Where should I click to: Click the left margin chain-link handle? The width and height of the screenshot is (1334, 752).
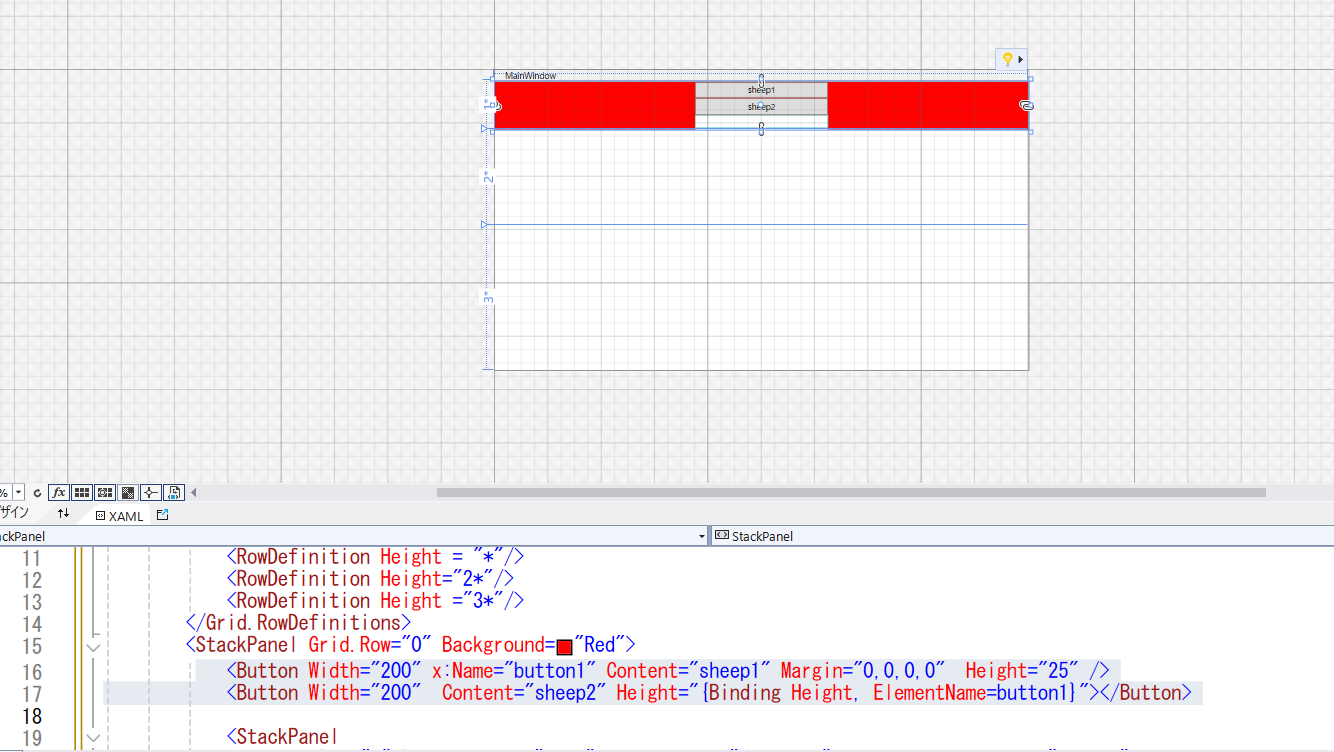tap(495, 105)
